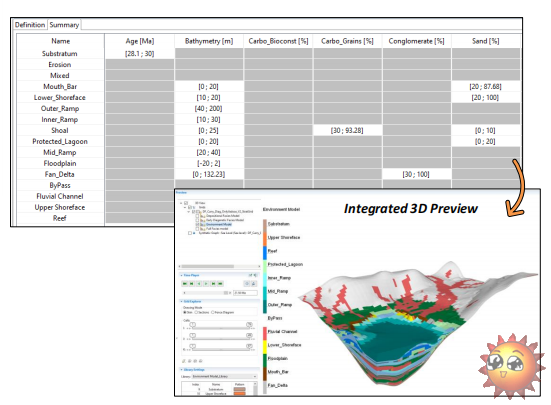The height and width of the screenshot is (405, 551).
Task: Click the clock icon beside playback controls
Action: tap(247, 283)
